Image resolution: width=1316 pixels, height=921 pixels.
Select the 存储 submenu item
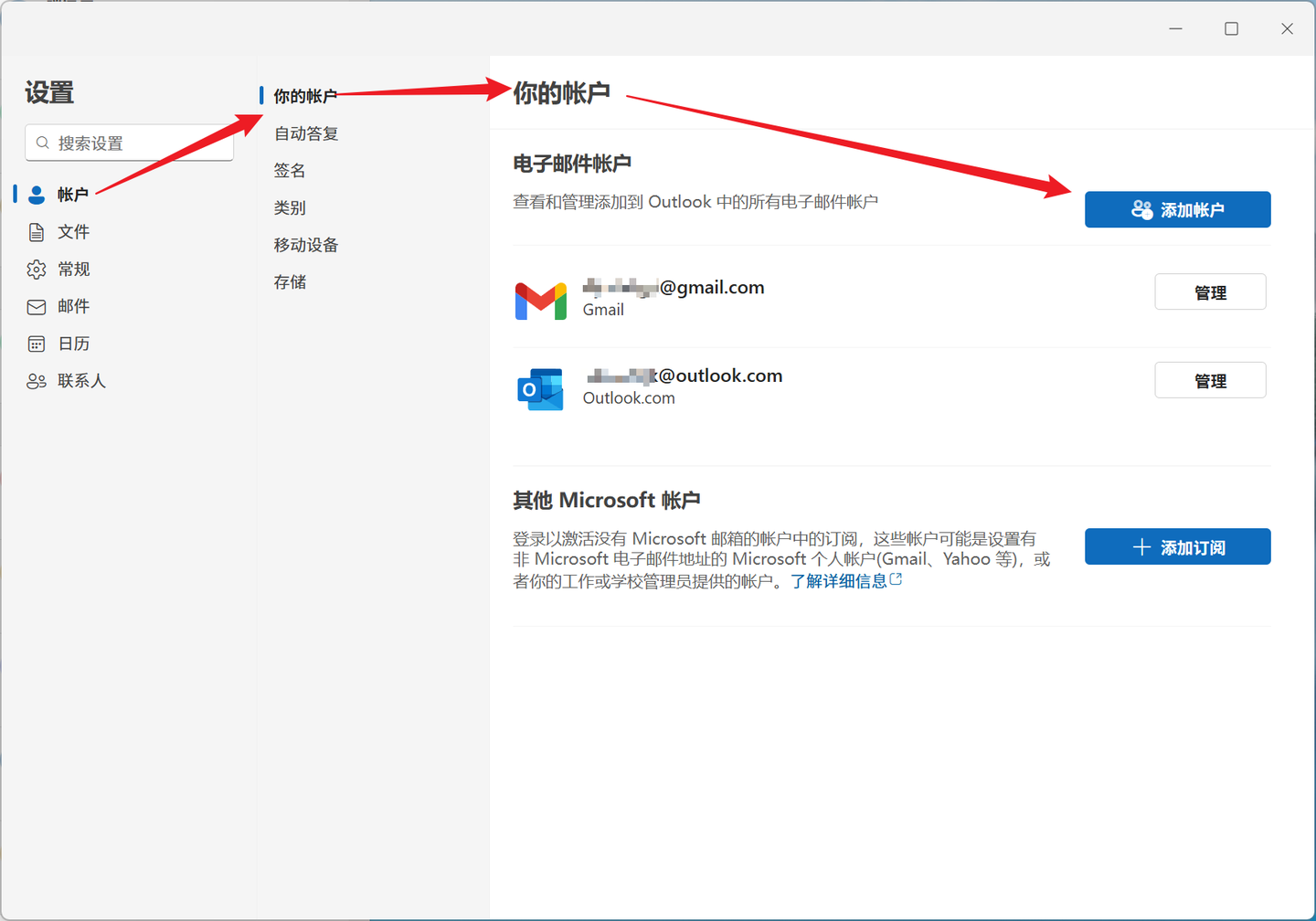(x=290, y=282)
